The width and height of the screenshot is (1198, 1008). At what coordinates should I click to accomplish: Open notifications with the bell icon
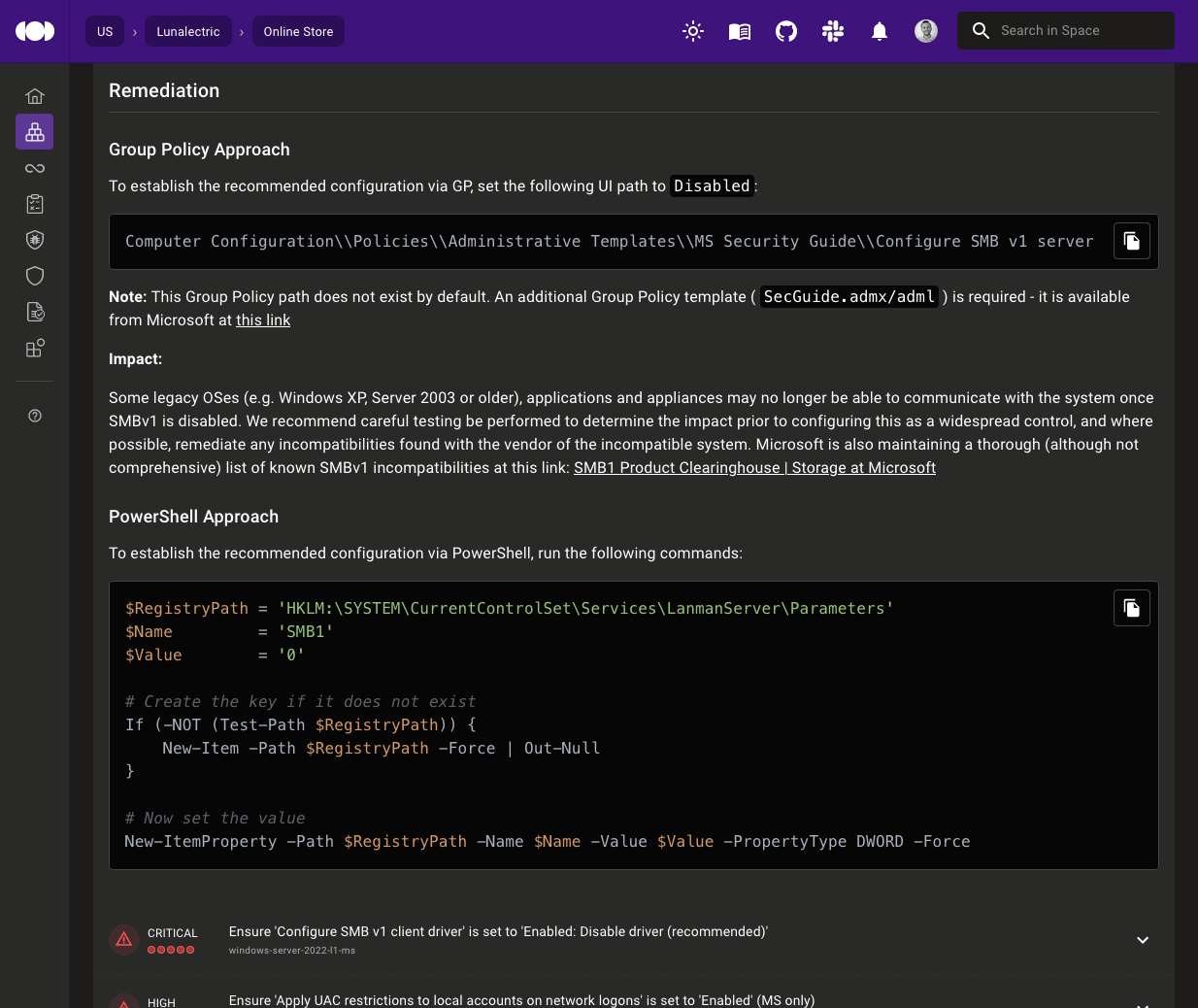click(880, 31)
